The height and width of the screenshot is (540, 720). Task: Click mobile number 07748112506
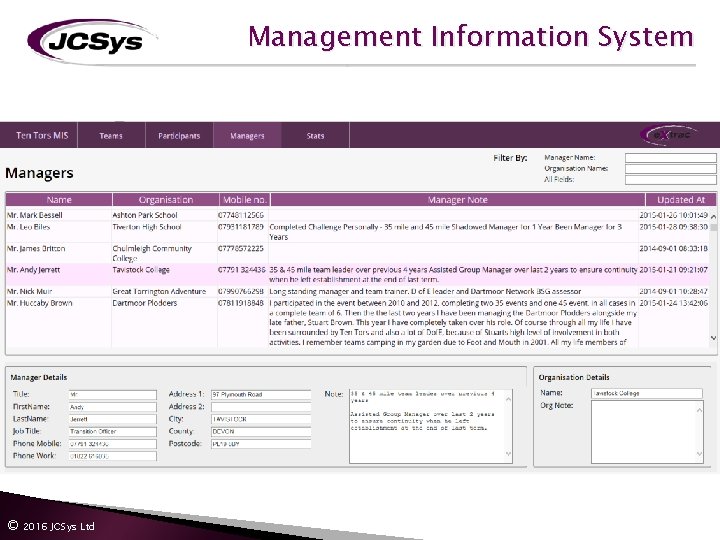point(241,215)
